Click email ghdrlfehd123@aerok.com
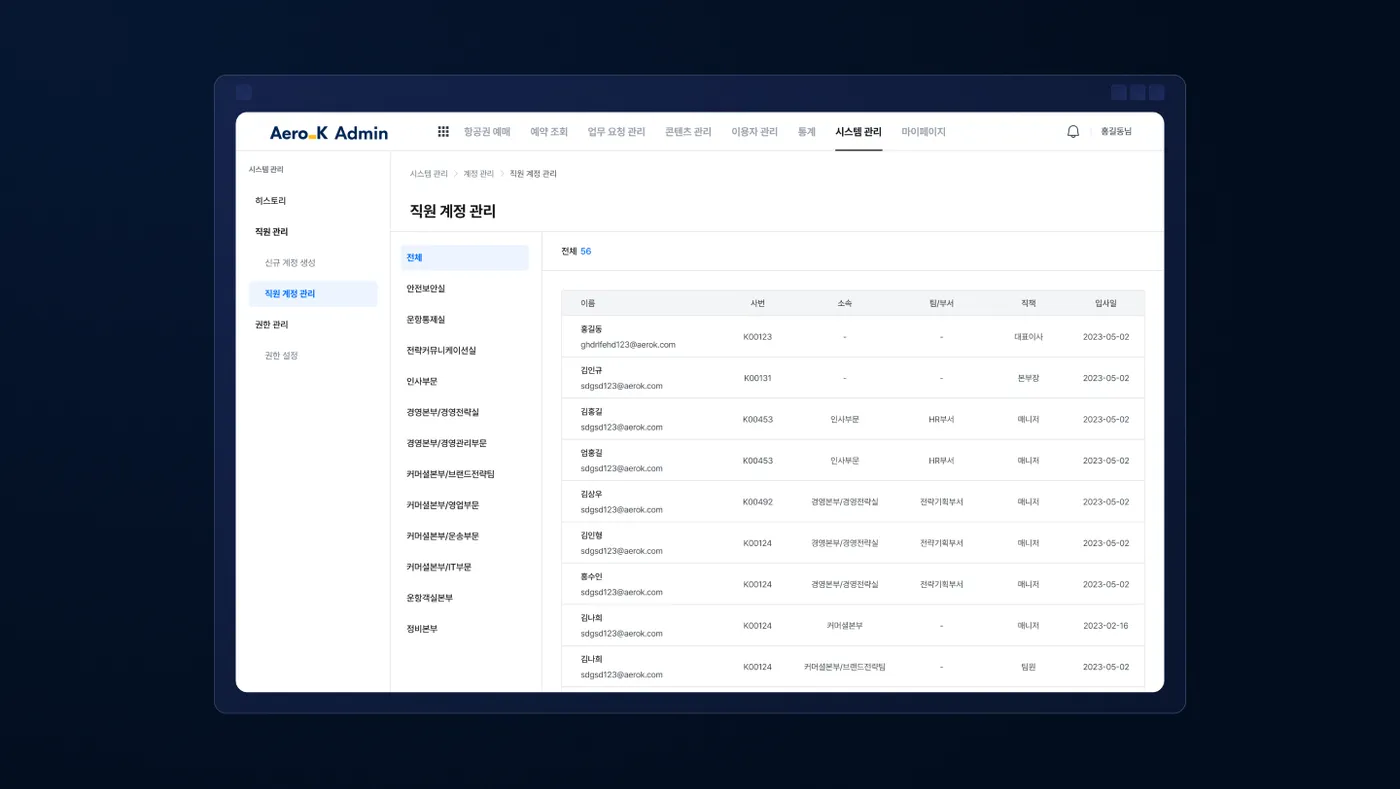Screen dimensions: 1400x789 coord(628,345)
